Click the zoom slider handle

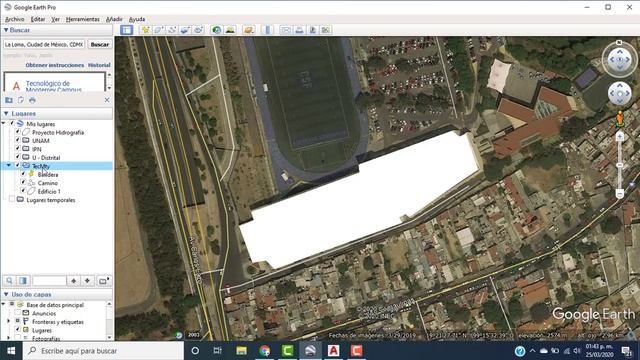[x=620, y=165]
